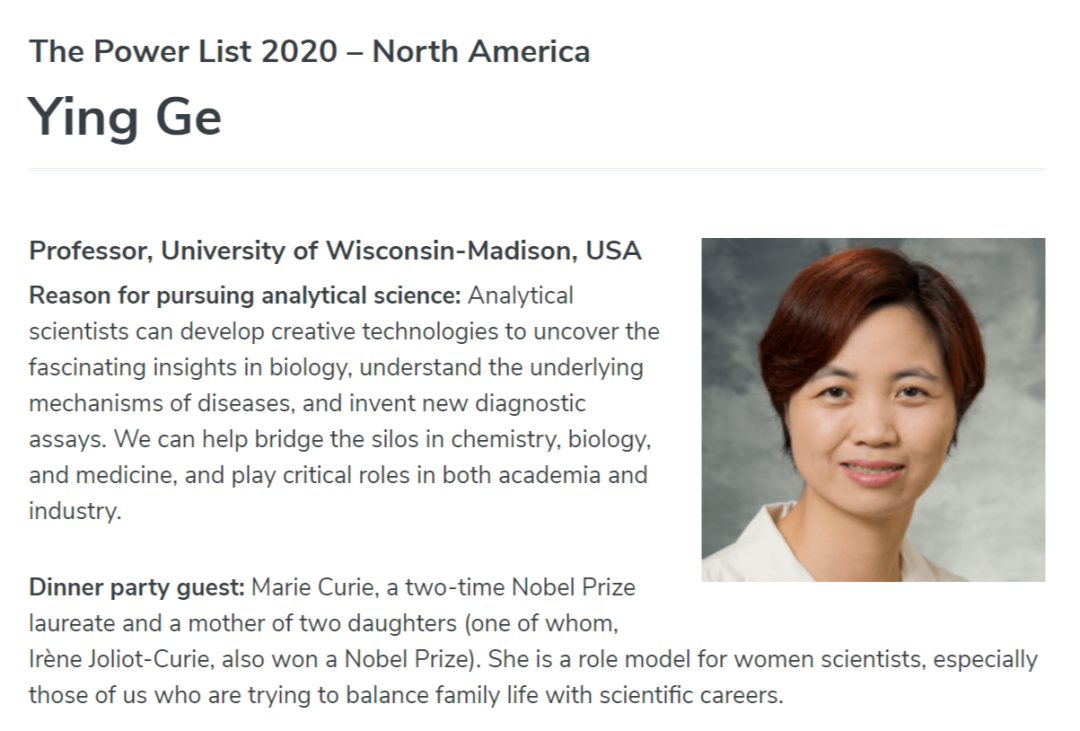The height and width of the screenshot is (731, 1080).
Task: Click the words 'North America' in the top heading
Action: coord(481,52)
